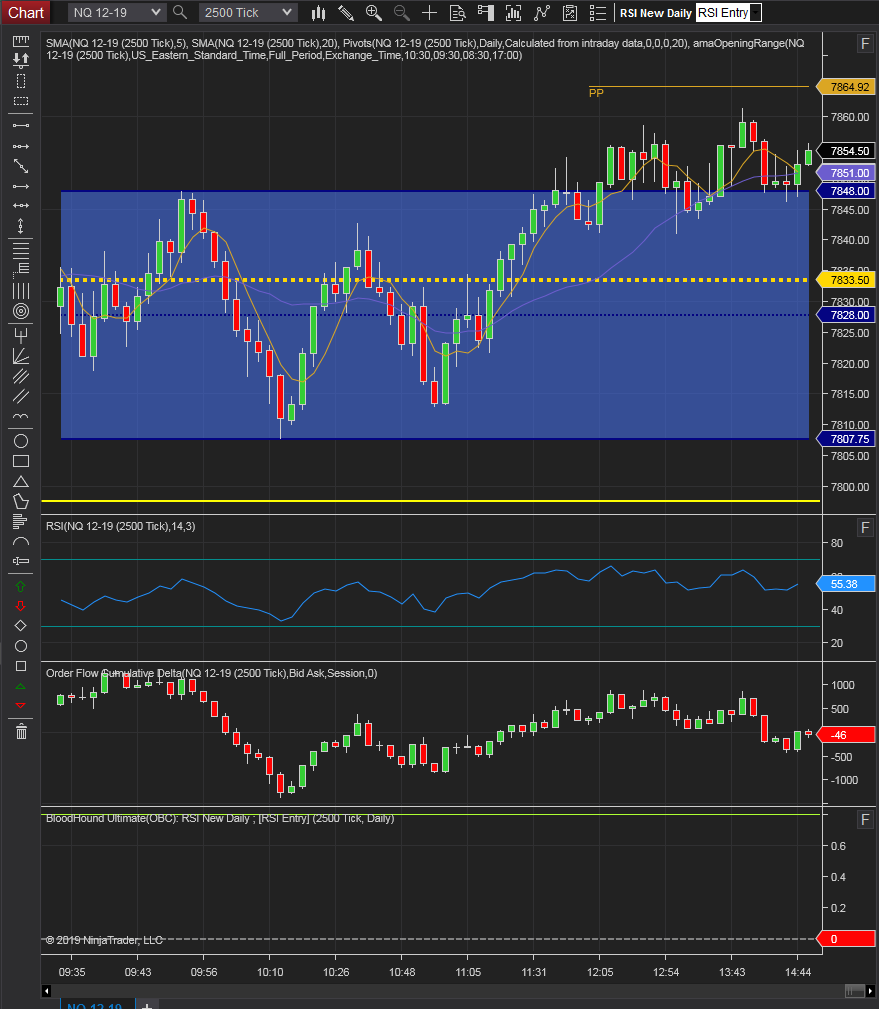
Task: Select the Ruler drawing tool
Action: coord(21,41)
